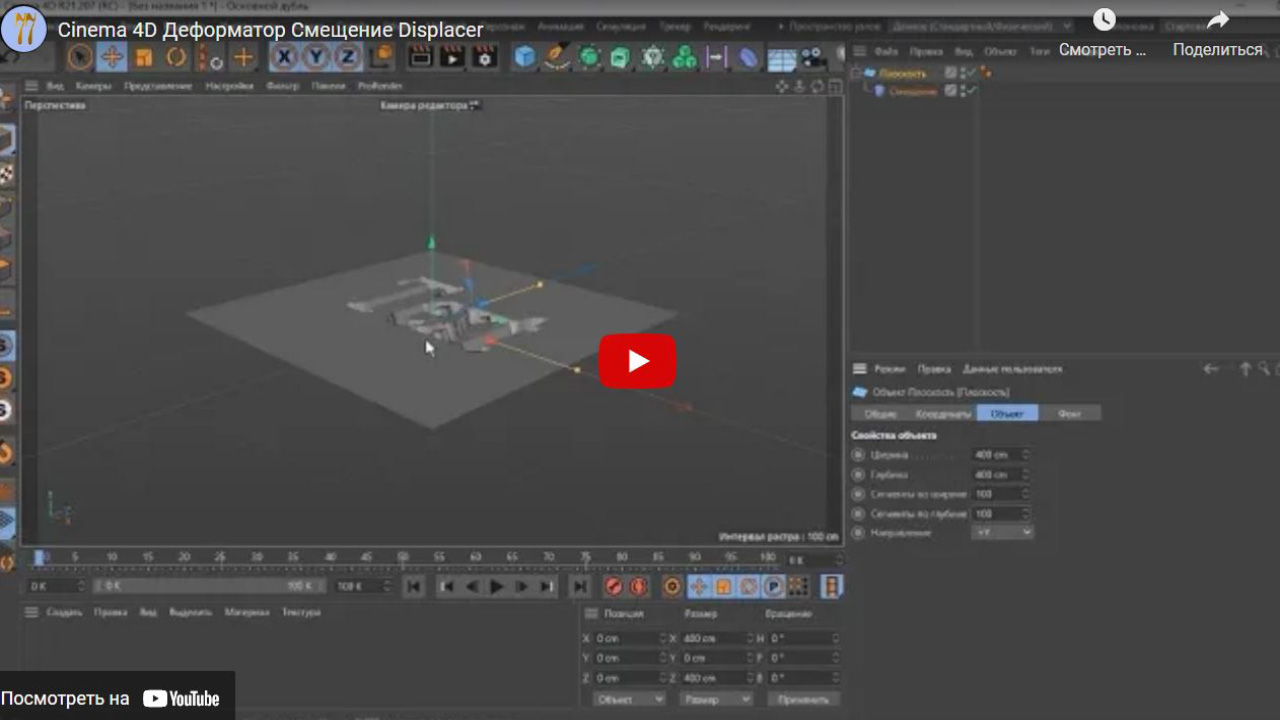Open the spline pen tool icon
Viewport: 1280px width, 720px height.
click(x=557, y=57)
